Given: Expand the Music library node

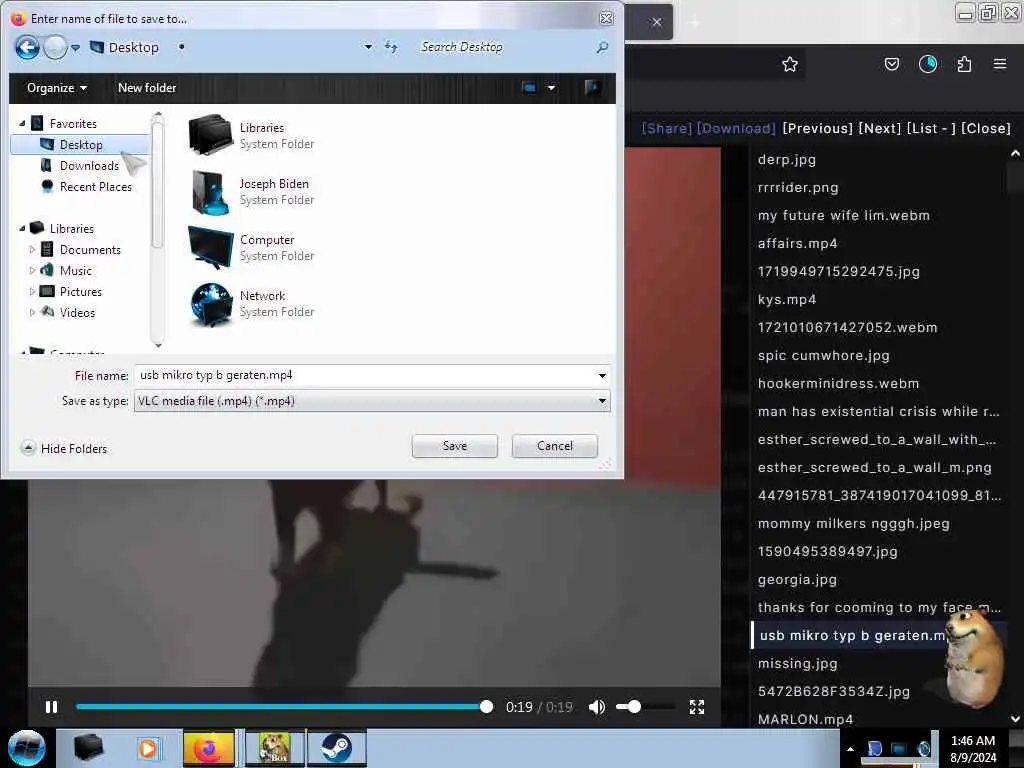Looking at the screenshot, I should [x=32, y=270].
